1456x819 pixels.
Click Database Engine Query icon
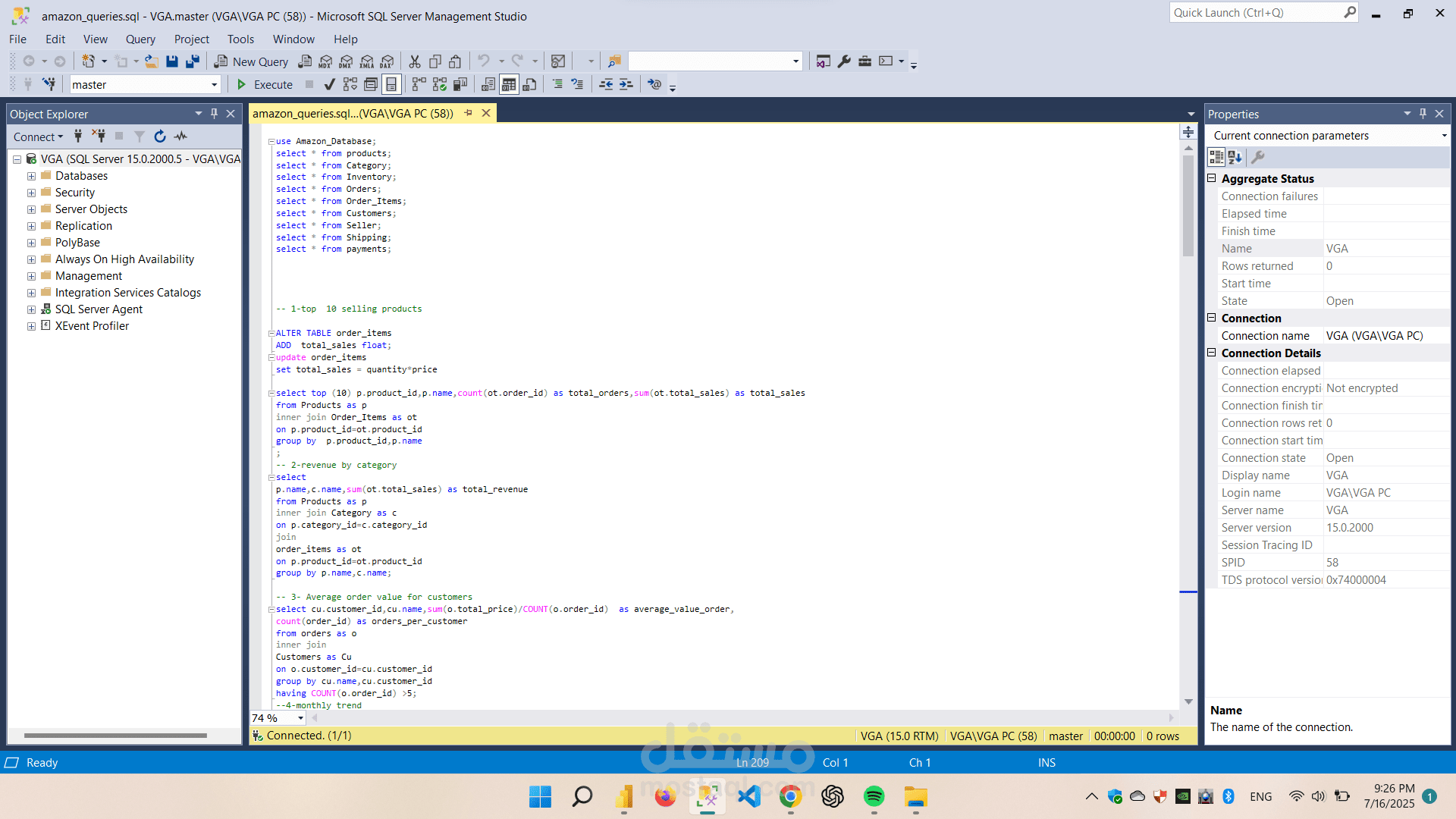coord(306,61)
